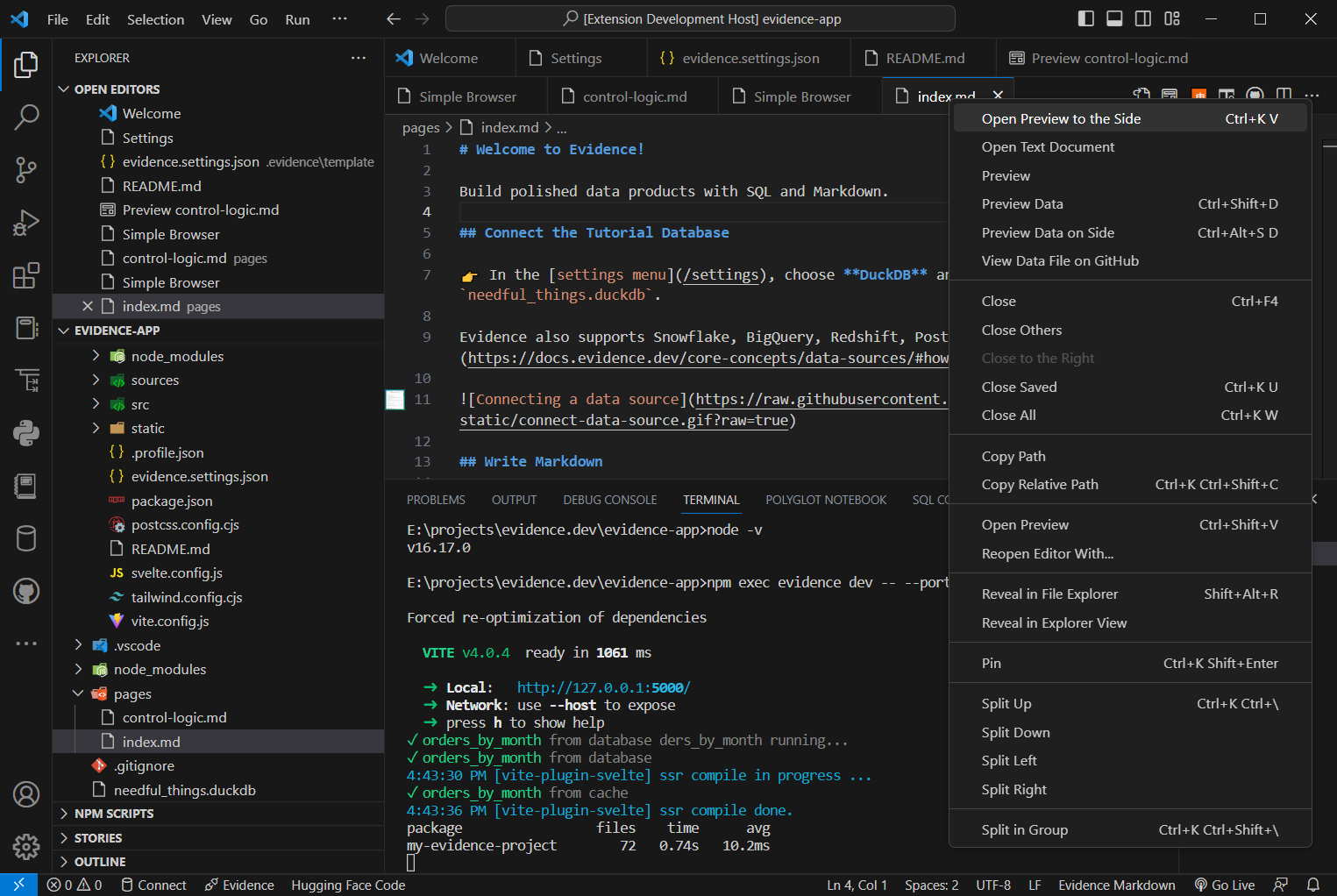This screenshot has height=896, width=1337.
Task: Click the errors and warnings status indicator
Action: [74, 885]
